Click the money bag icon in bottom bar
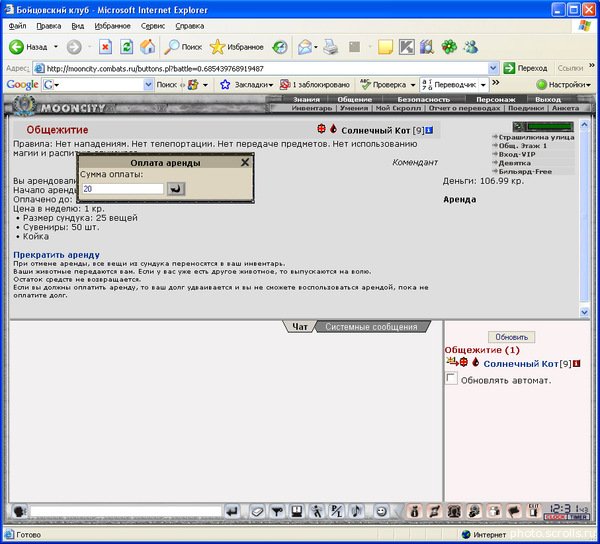600x544 pixels. (414, 511)
